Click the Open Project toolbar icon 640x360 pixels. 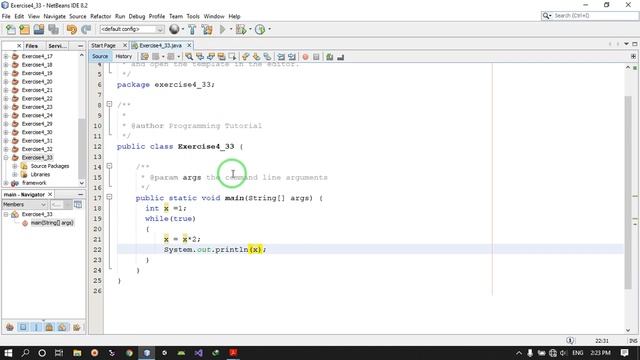coord(39,29)
